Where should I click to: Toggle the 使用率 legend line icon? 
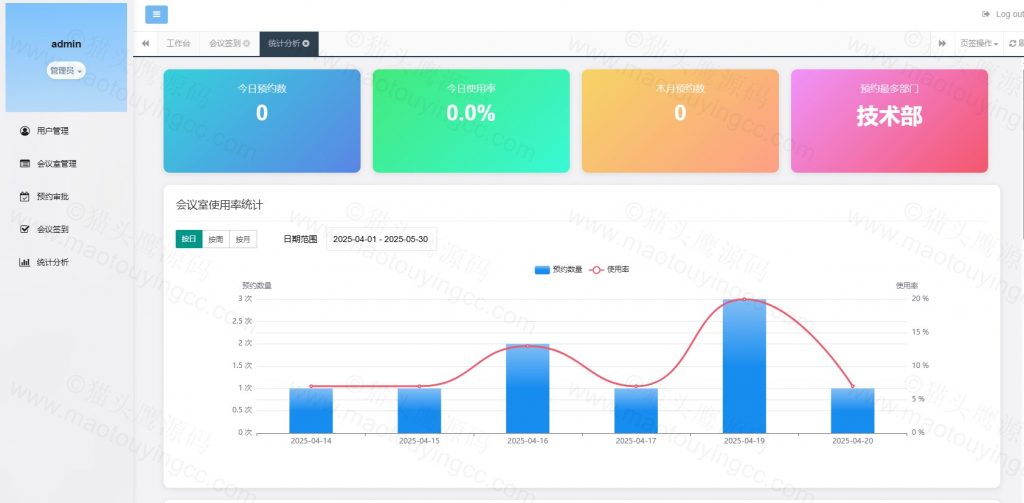pos(596,270)
